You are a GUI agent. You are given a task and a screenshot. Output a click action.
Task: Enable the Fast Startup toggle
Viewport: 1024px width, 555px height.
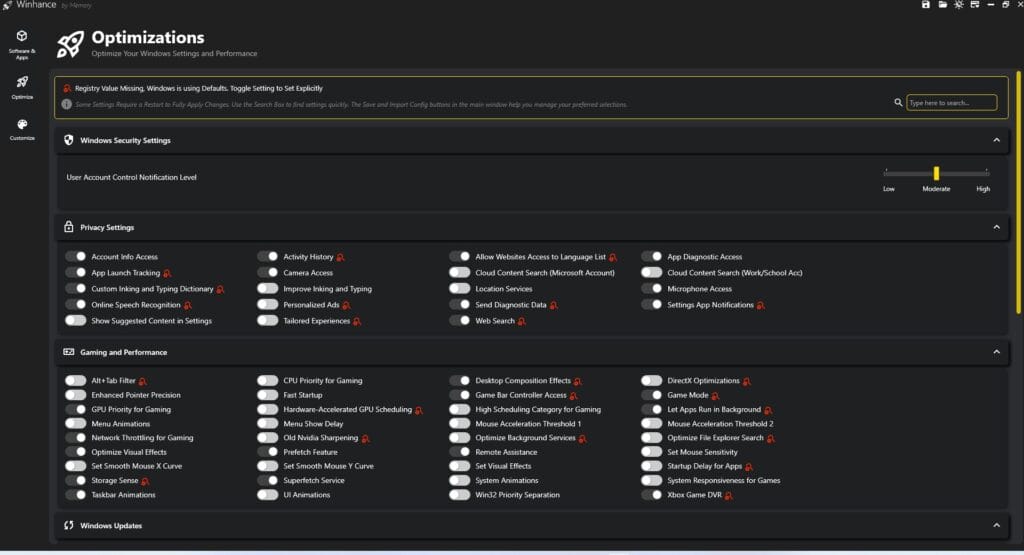coord(267,395)
